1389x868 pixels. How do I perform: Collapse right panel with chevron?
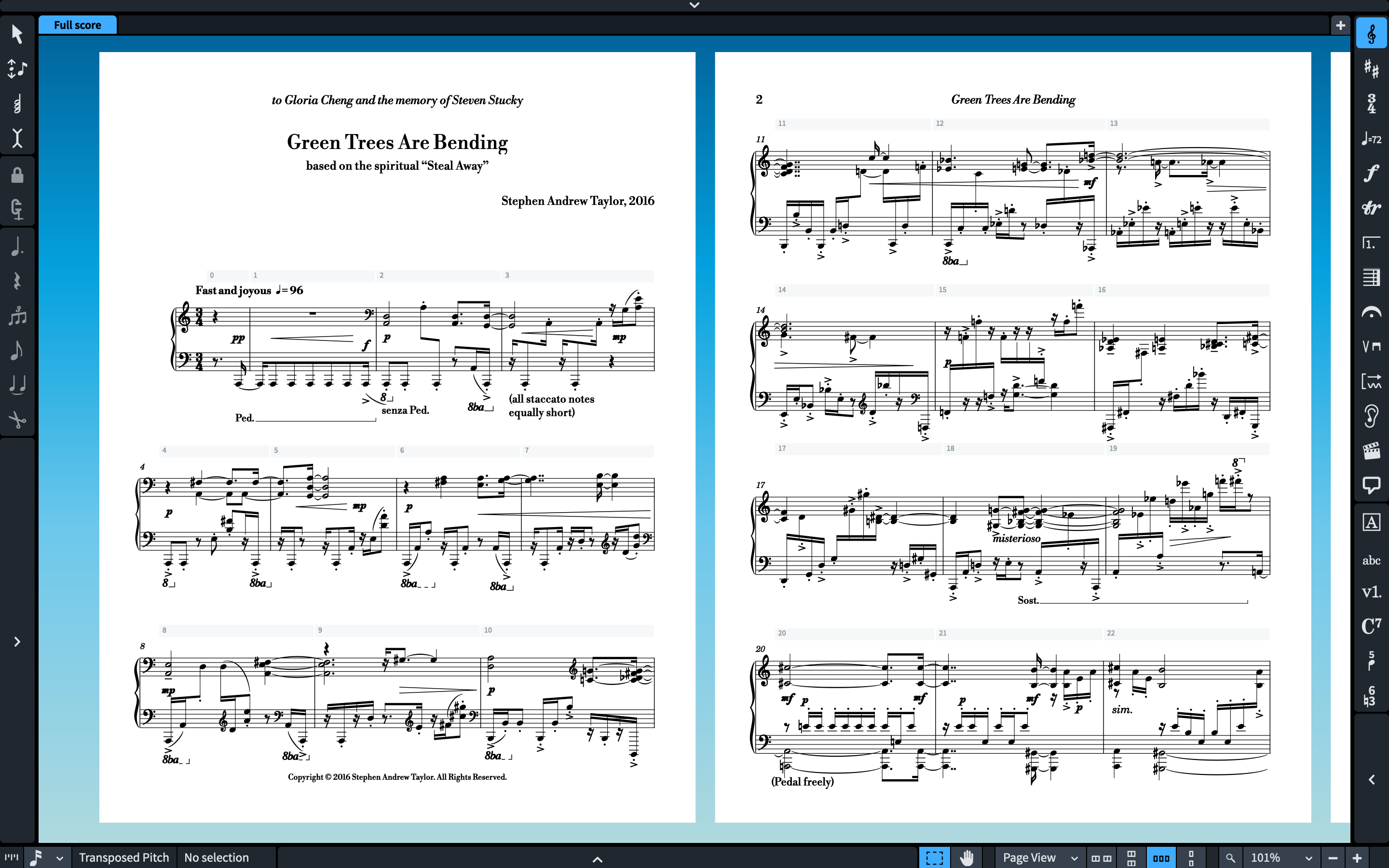pos(1371,780)
